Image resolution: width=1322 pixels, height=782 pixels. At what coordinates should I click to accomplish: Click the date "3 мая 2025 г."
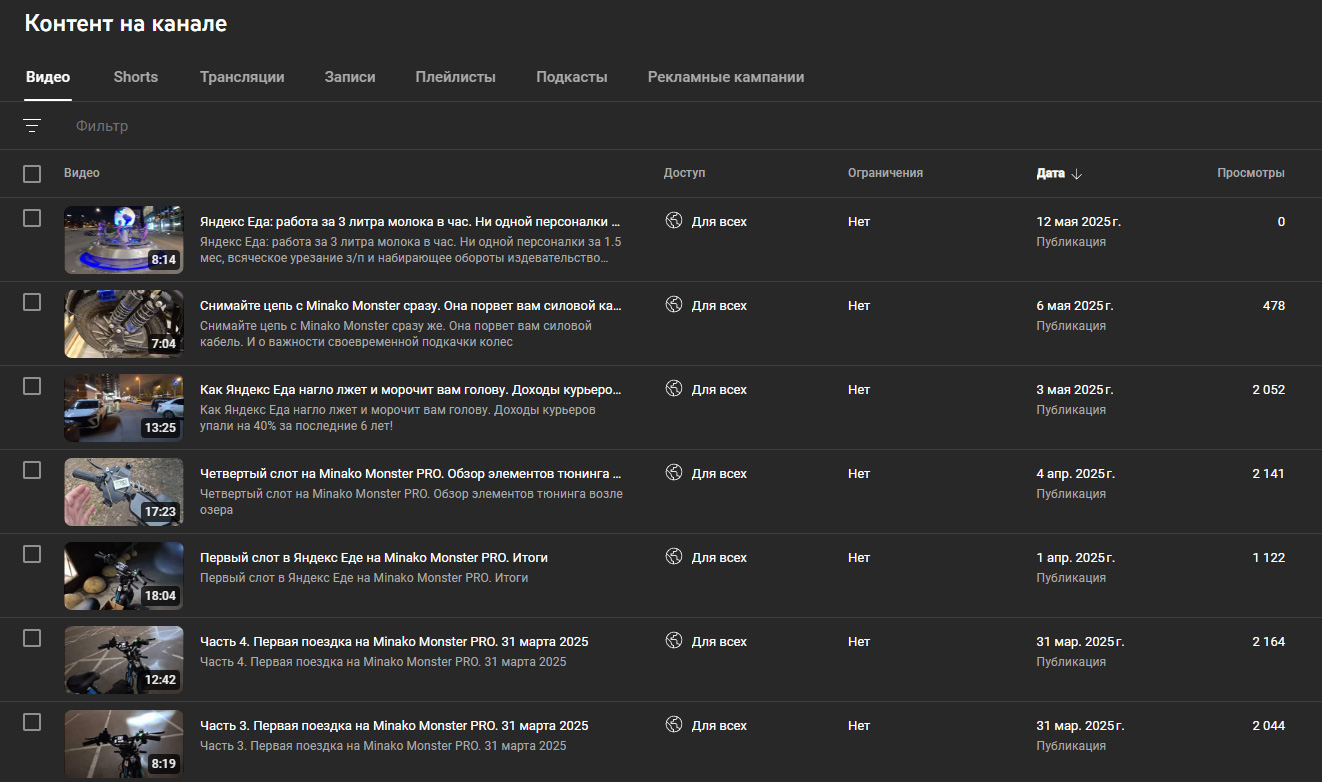coord(1075,390)
